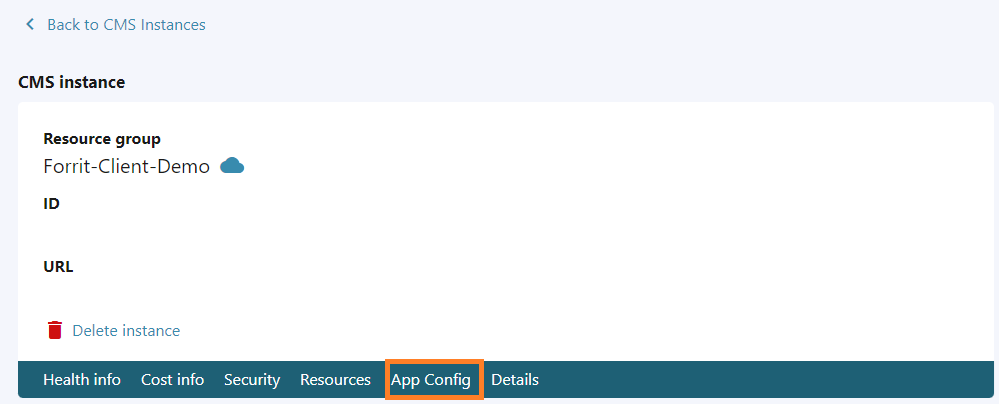Switch to the Cost info tab
Viewport: 999px width, 404px height.
coord(172,380)
